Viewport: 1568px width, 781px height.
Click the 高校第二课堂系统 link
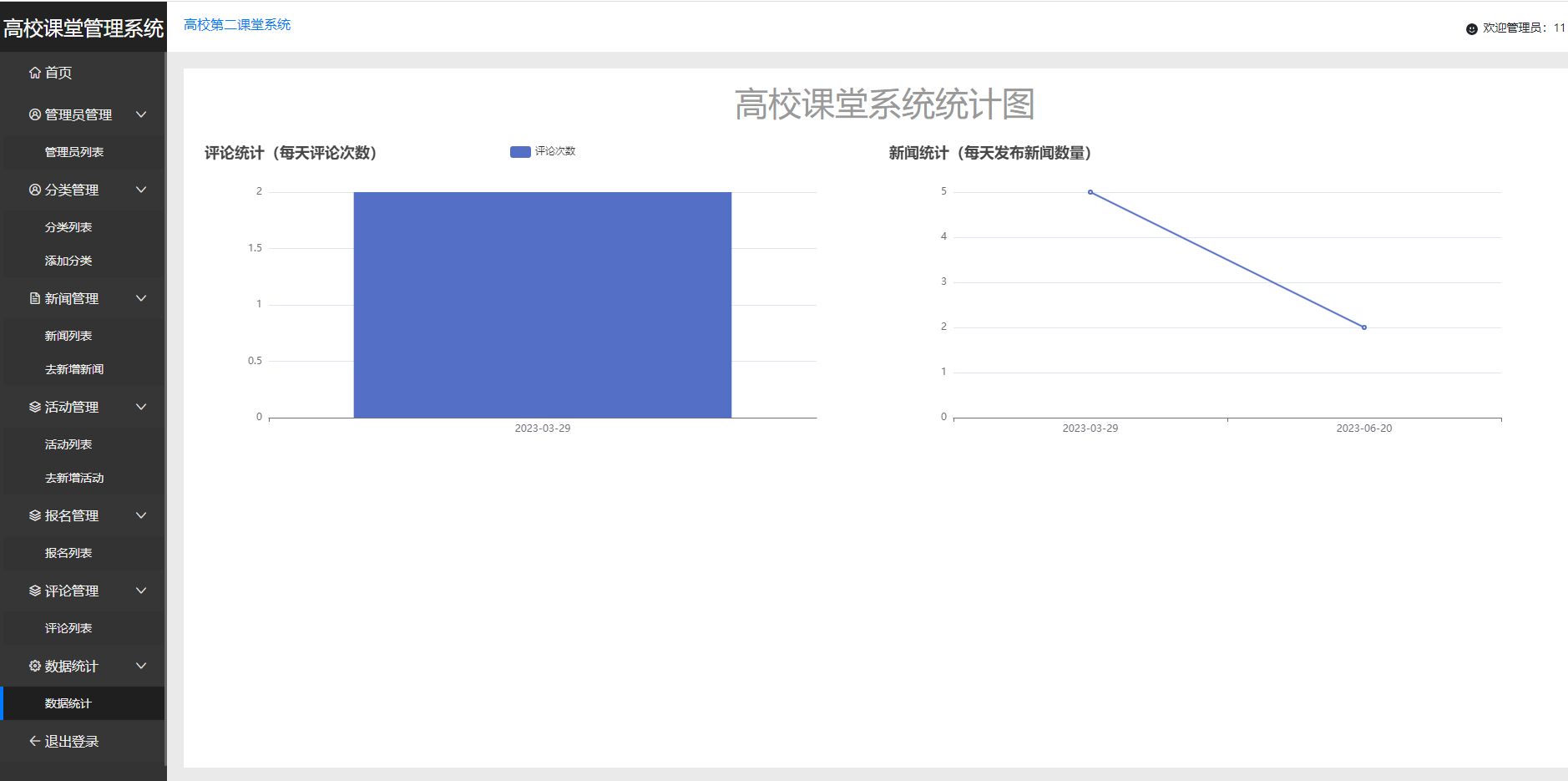[237, 25]
